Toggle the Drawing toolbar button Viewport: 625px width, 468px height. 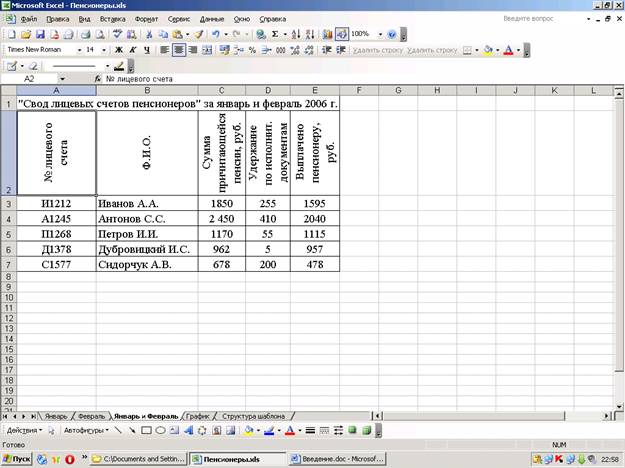(342, 33)
